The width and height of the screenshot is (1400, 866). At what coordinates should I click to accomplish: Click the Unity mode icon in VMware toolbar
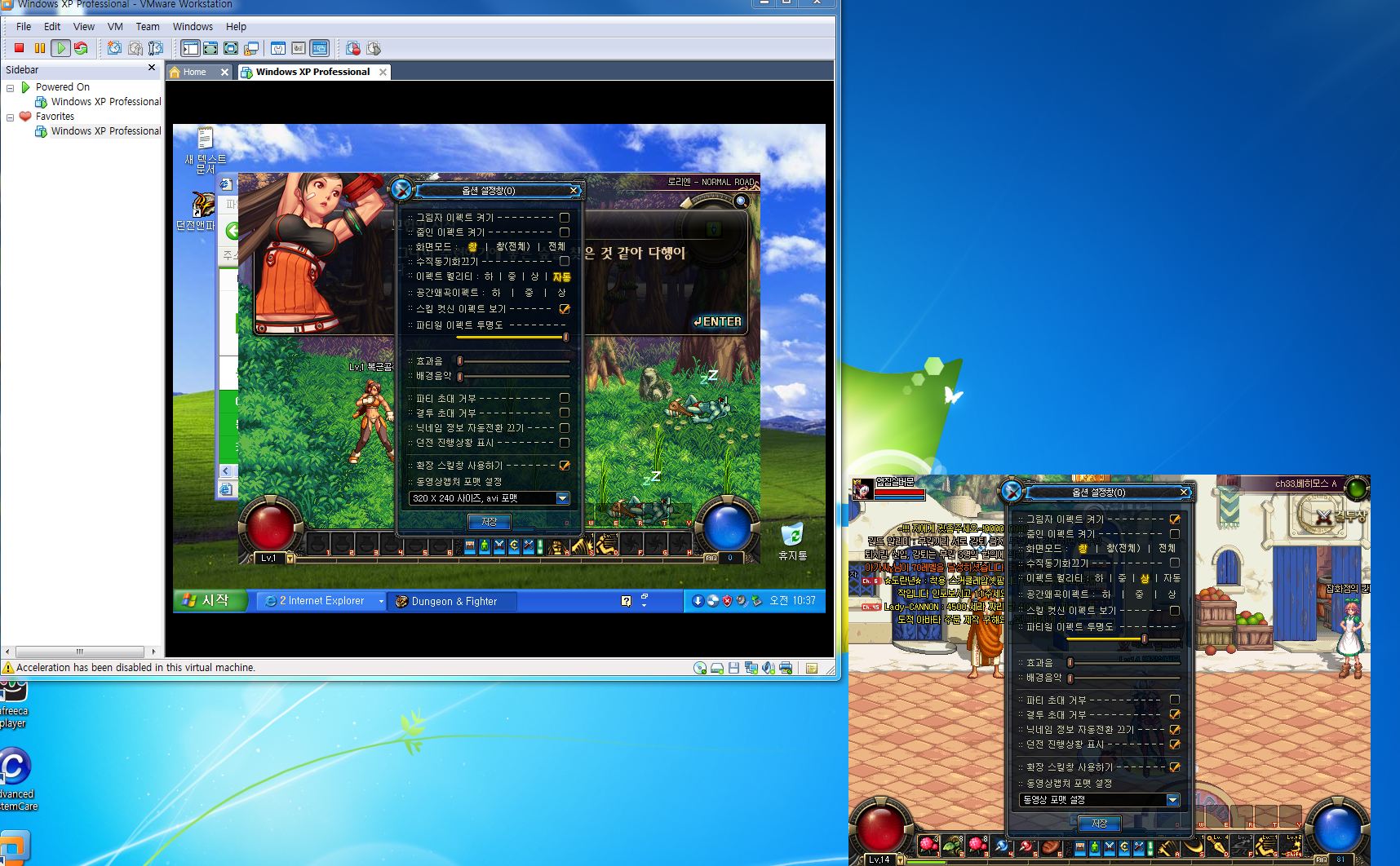click(x=251, y=48)
